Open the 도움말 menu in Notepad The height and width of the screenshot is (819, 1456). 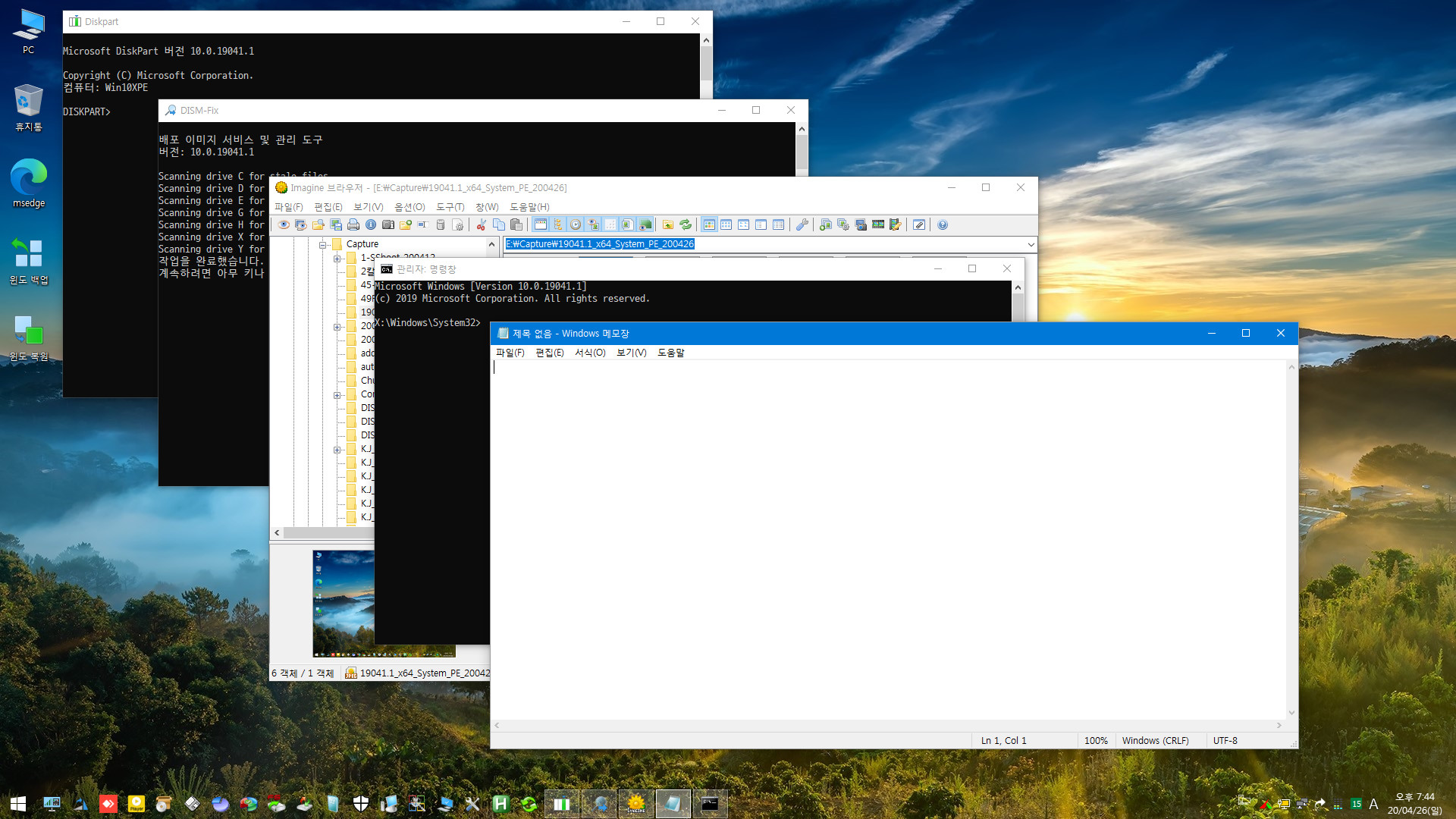click(670, 353)
